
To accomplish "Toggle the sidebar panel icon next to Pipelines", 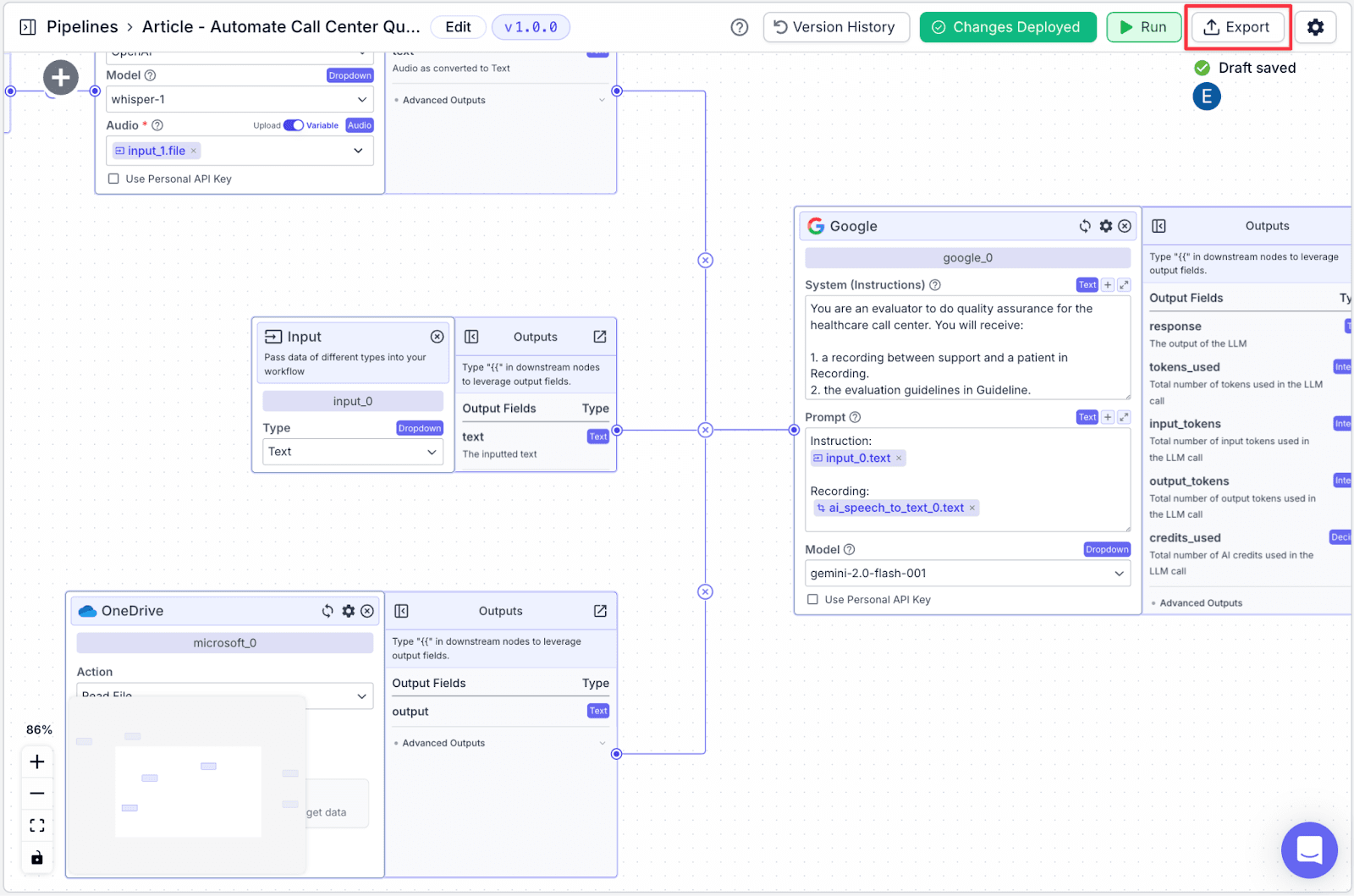I will click(28, 27).
